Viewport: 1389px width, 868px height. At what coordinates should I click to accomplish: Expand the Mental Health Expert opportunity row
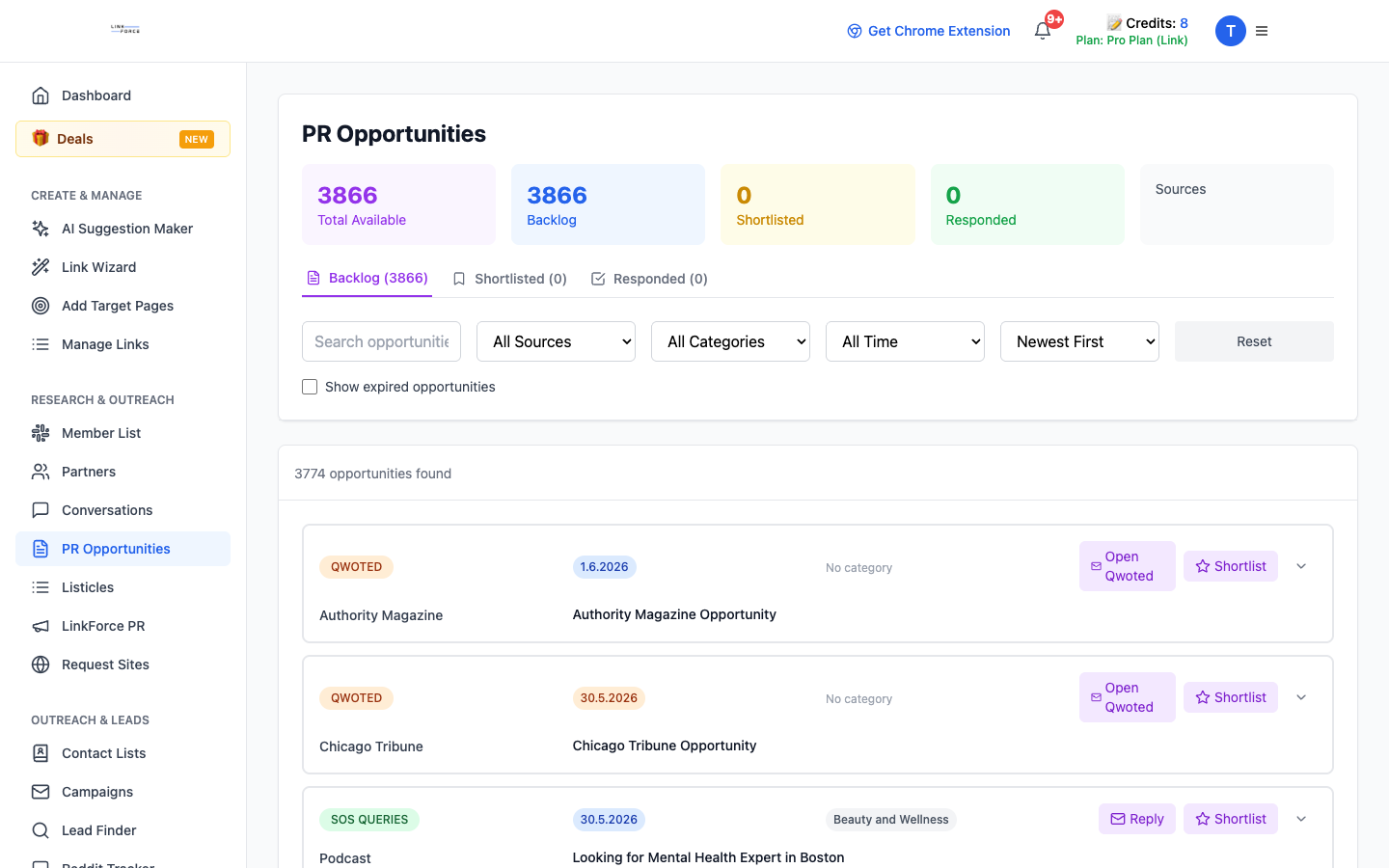pos(1301,819)
